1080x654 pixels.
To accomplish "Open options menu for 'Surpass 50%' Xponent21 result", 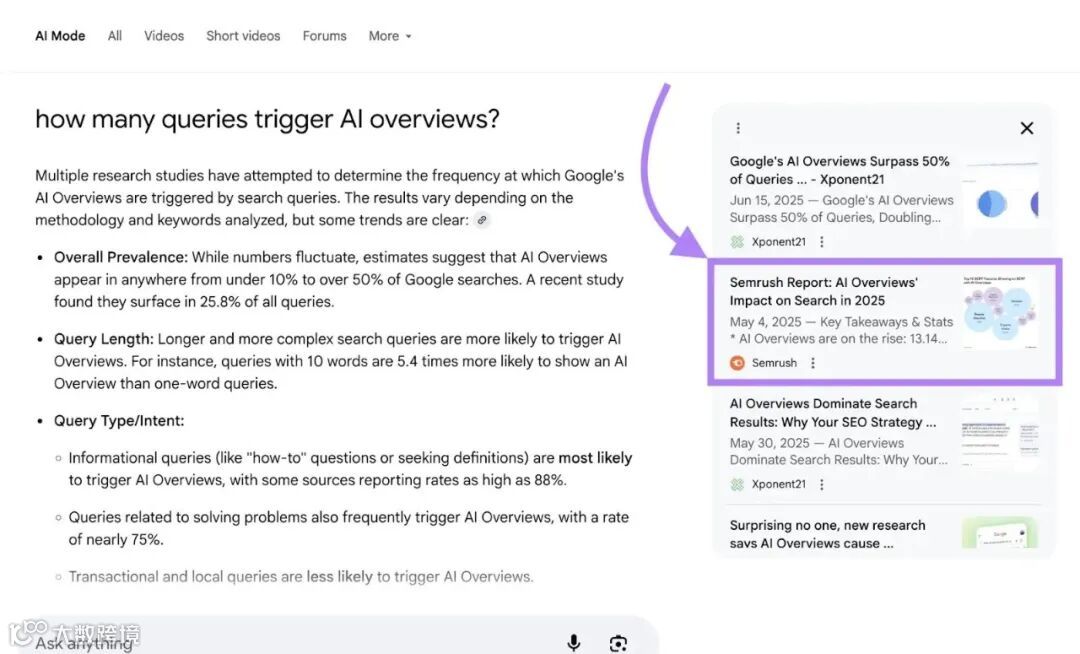I will pos(822,242).
